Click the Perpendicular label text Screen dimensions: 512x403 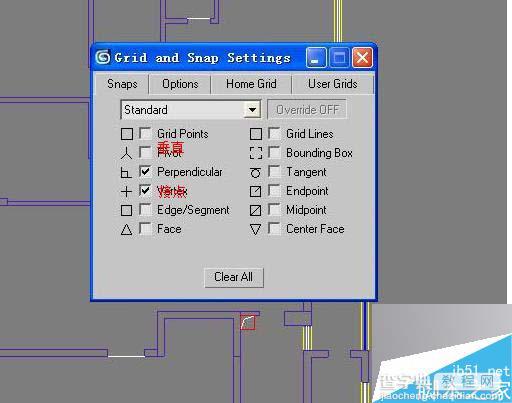coord(190,172)
